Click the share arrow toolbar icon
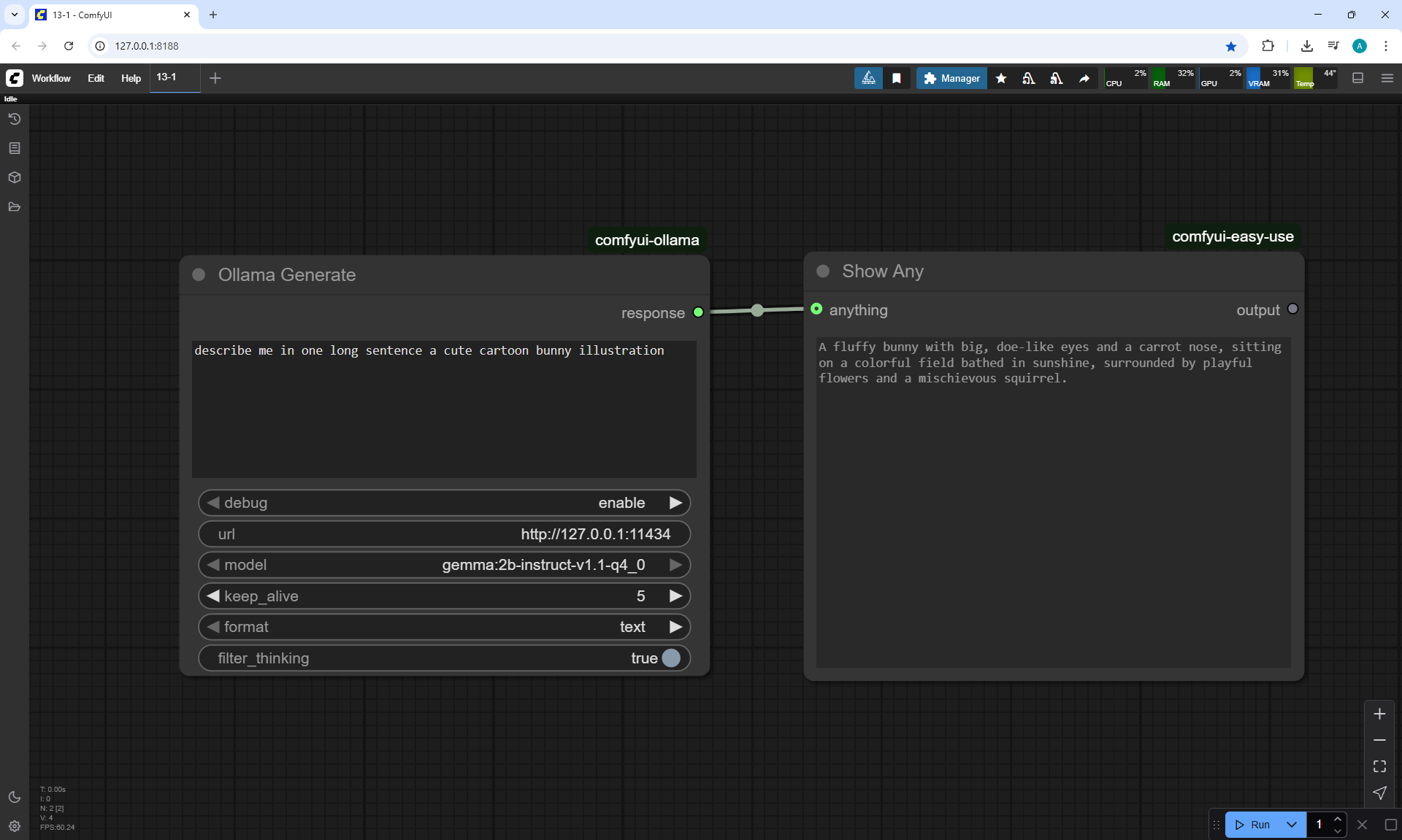Viewport: 1402px width, 840px height. pos(1084,78)
